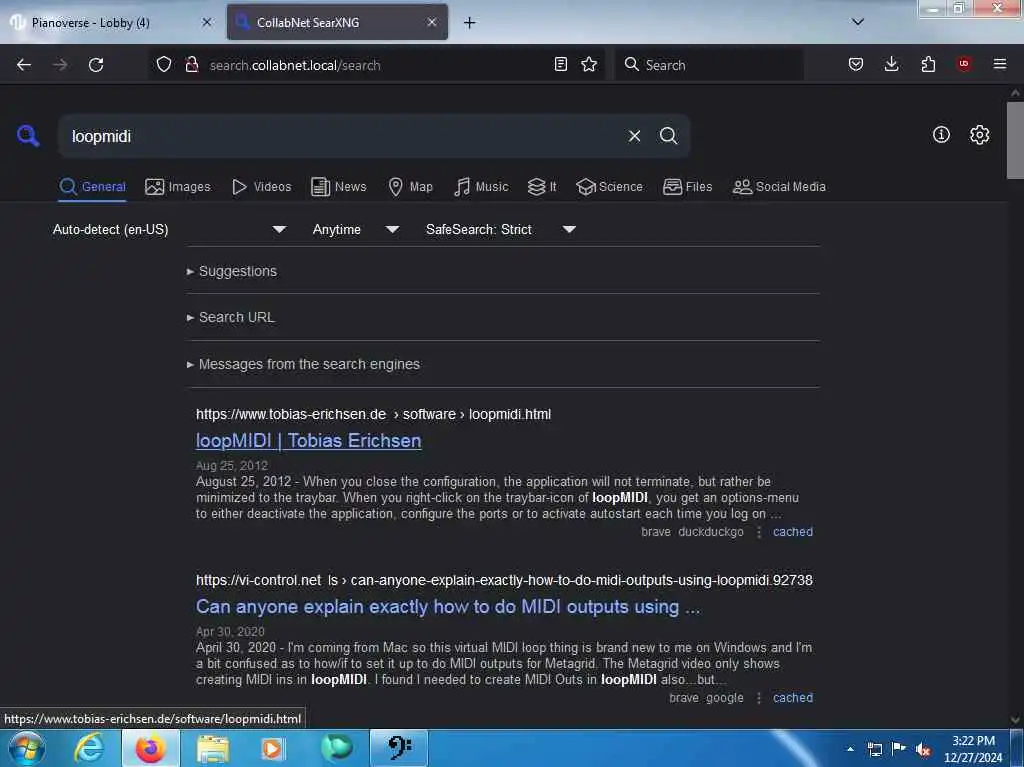Open SafeSearch: Strict dropdown
1024x767 pixels.
pos(501,229)
